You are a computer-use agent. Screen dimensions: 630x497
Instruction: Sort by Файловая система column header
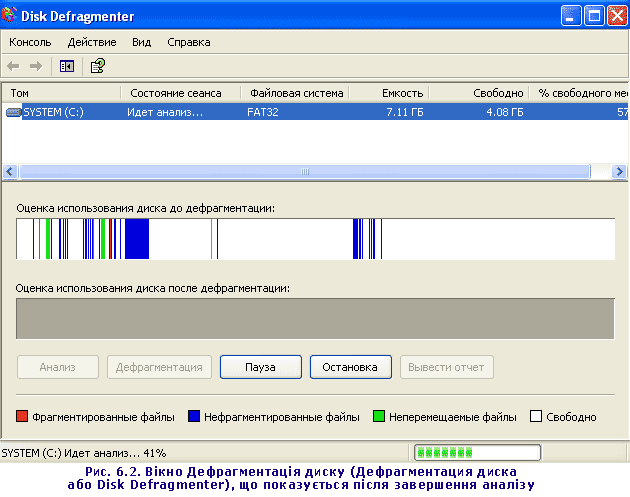point(295,93)
